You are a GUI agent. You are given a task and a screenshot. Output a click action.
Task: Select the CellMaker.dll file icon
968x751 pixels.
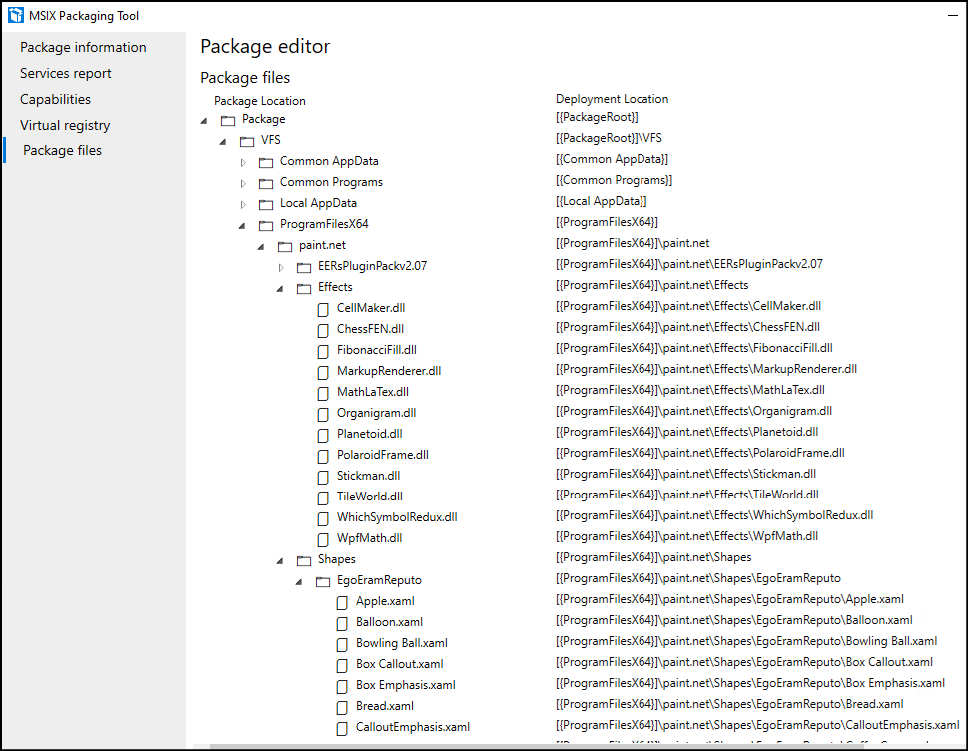(x=323, y=309)
